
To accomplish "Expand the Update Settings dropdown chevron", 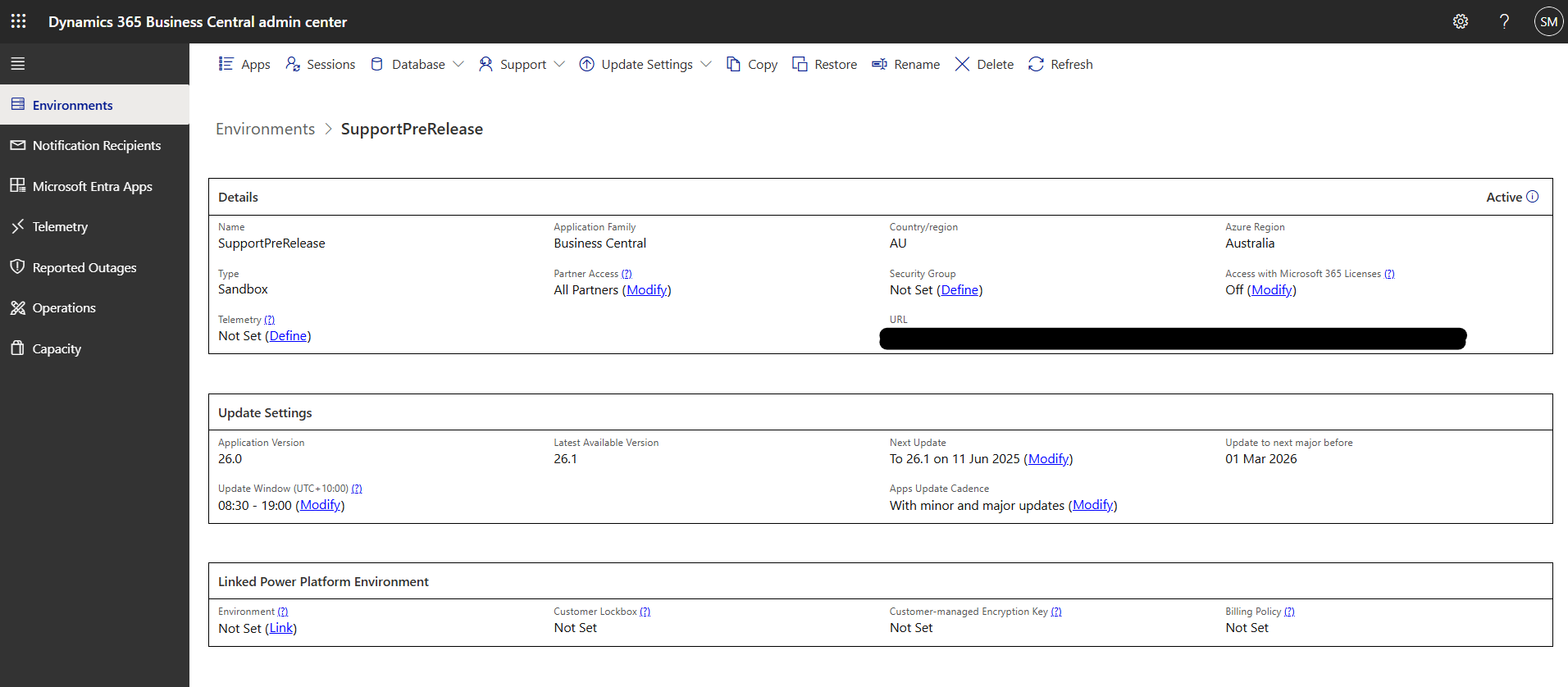I will 706,64.
